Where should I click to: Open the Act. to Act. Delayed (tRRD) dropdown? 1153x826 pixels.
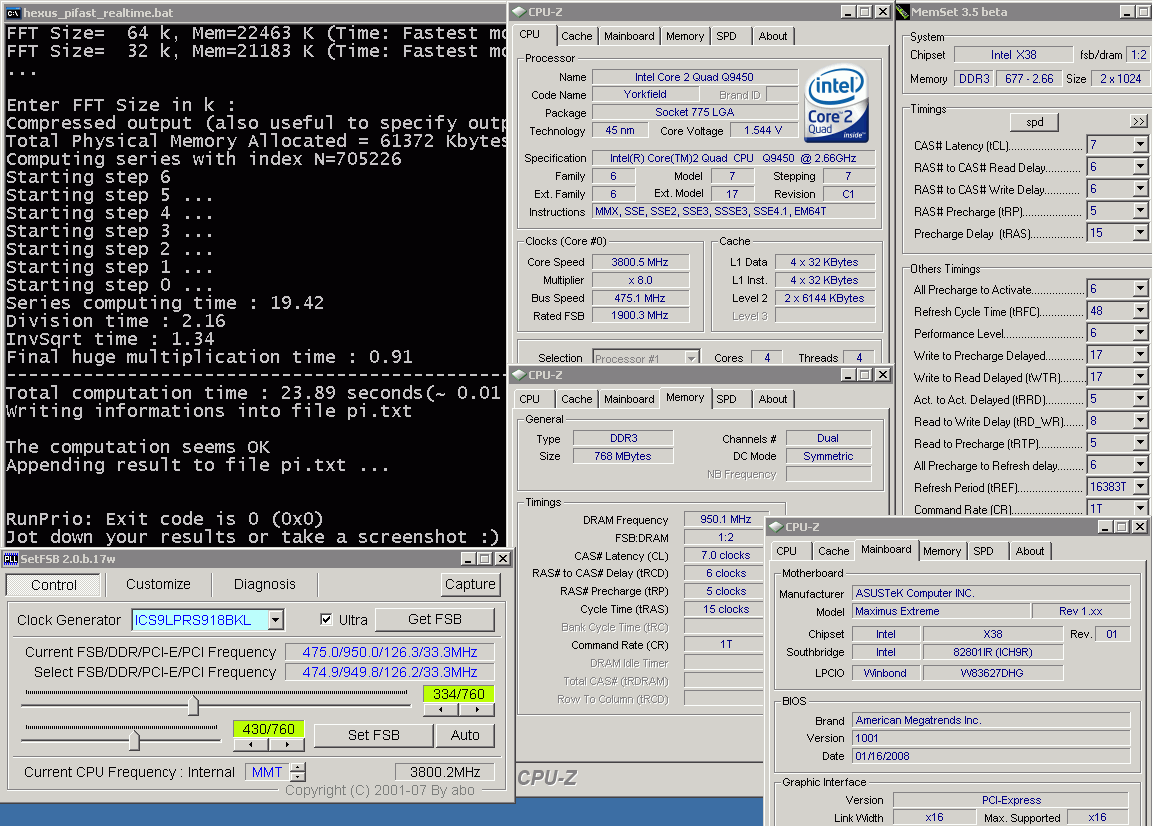[x=1140, y=399]
